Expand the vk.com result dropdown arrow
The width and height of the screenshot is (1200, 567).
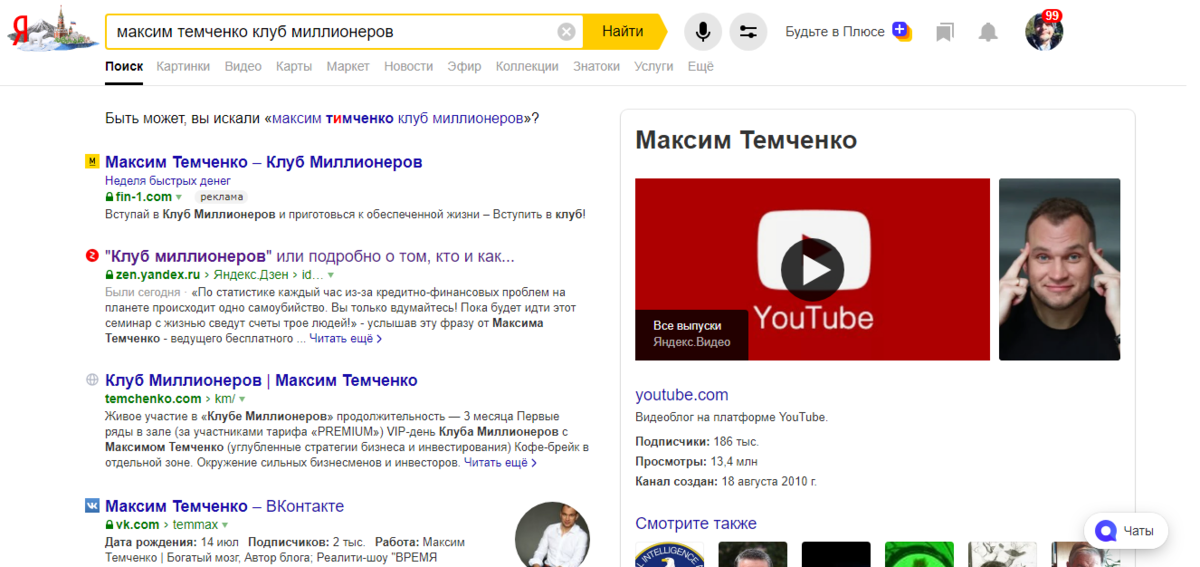coord(225,525)
